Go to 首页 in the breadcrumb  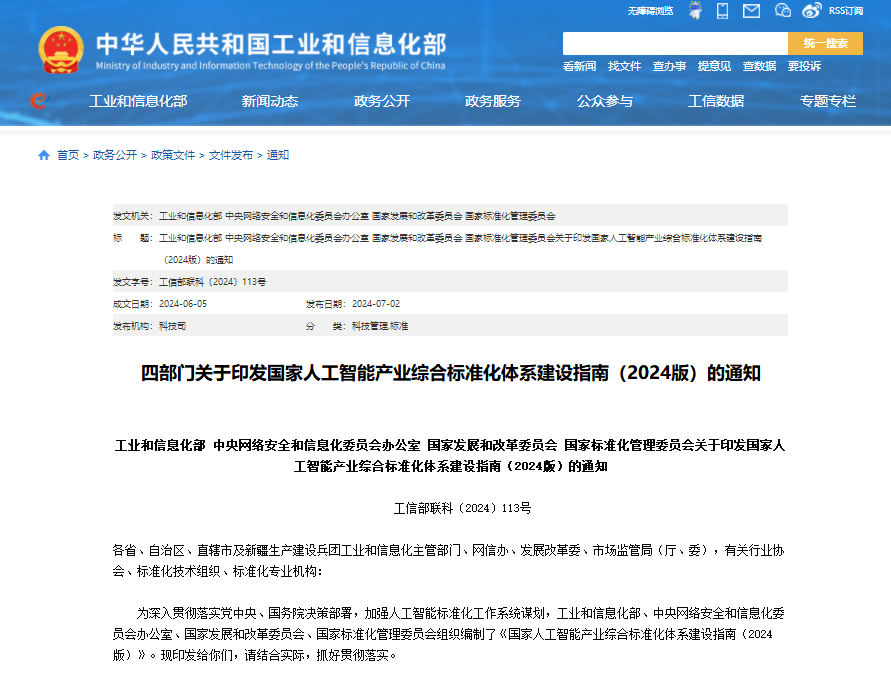pyautogui.click(x=68, y=155)
